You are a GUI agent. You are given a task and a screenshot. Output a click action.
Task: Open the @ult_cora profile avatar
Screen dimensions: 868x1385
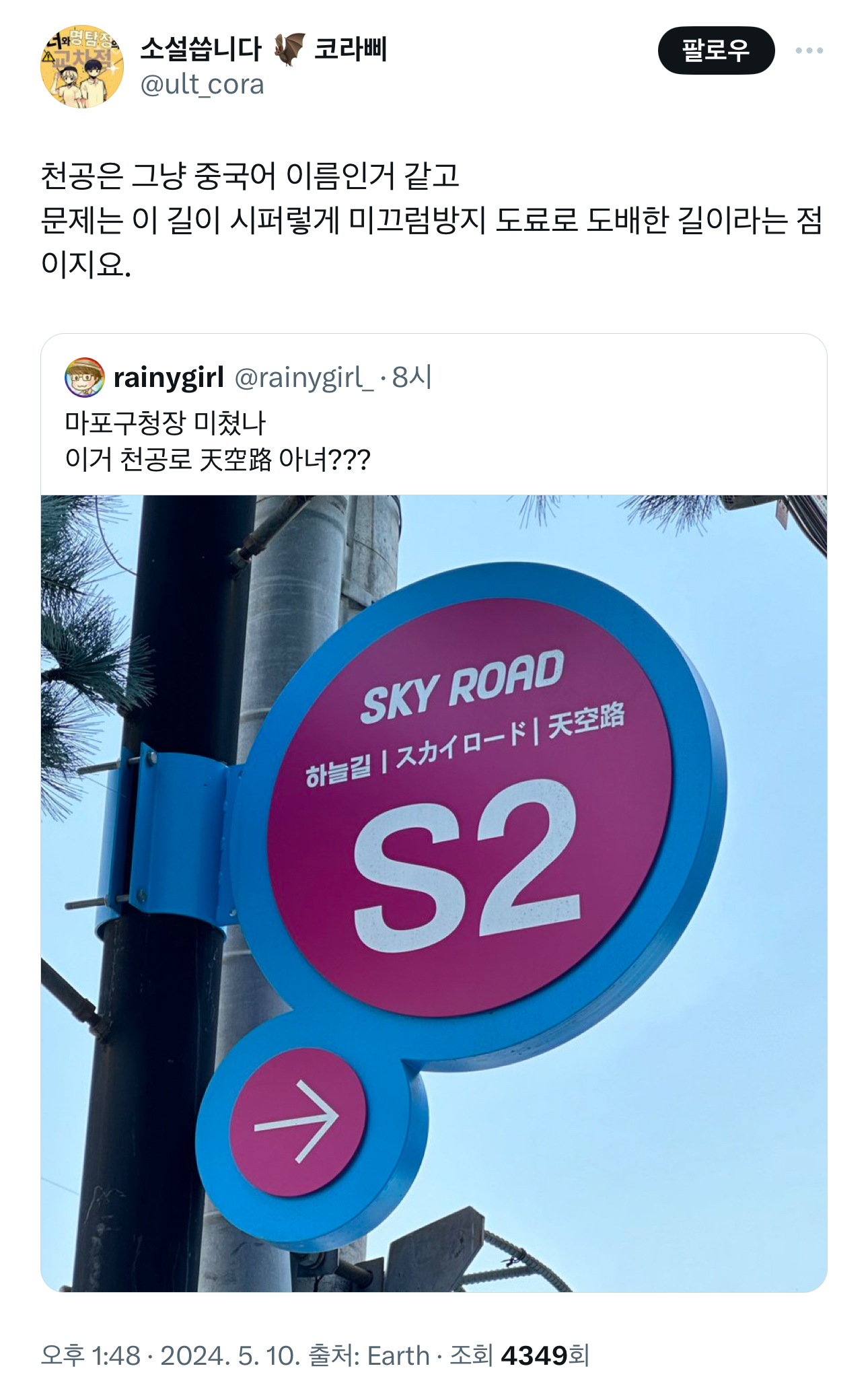82,67
